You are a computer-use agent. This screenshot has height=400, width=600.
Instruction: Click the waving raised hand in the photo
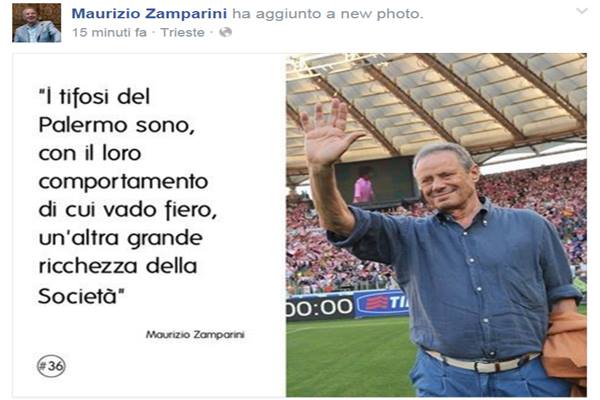pyautogui.click(x=329, y=132)
